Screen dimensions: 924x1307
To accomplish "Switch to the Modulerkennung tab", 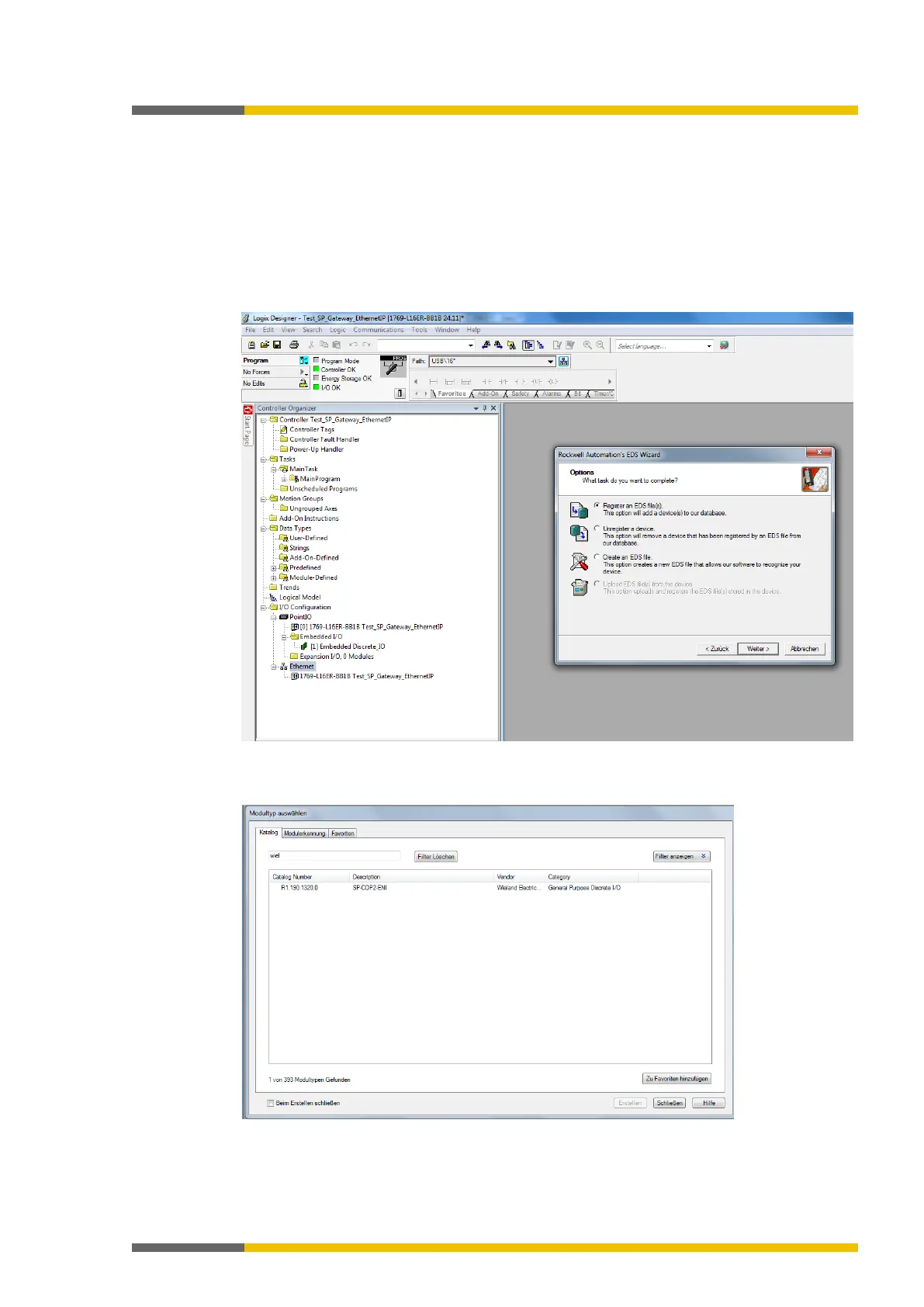I will [304, 834].
